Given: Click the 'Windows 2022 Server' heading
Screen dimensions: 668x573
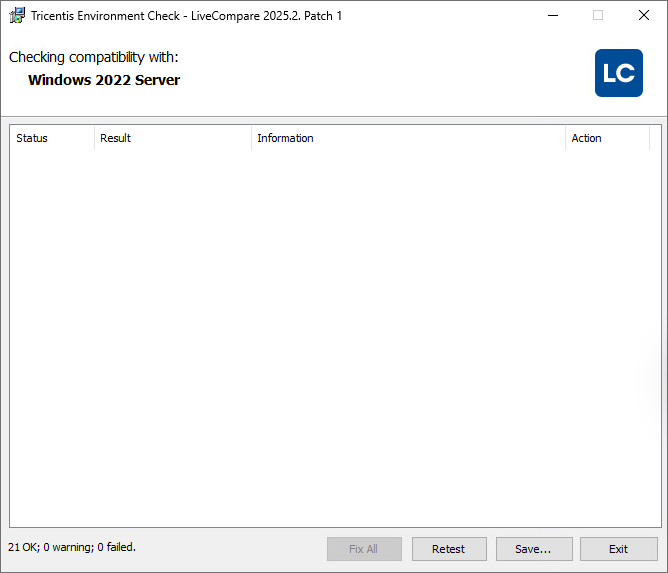Looking at the screenshot, I should click(104, 80).
